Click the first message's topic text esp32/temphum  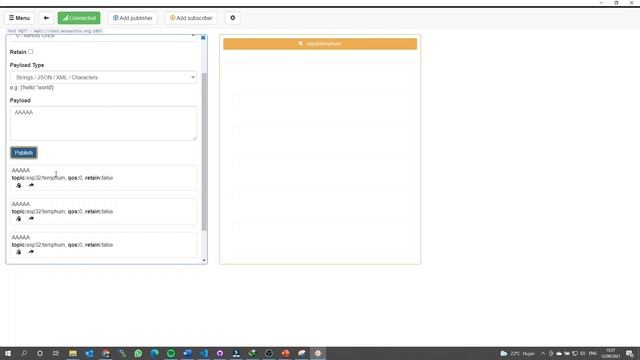(x=45, y=178)
